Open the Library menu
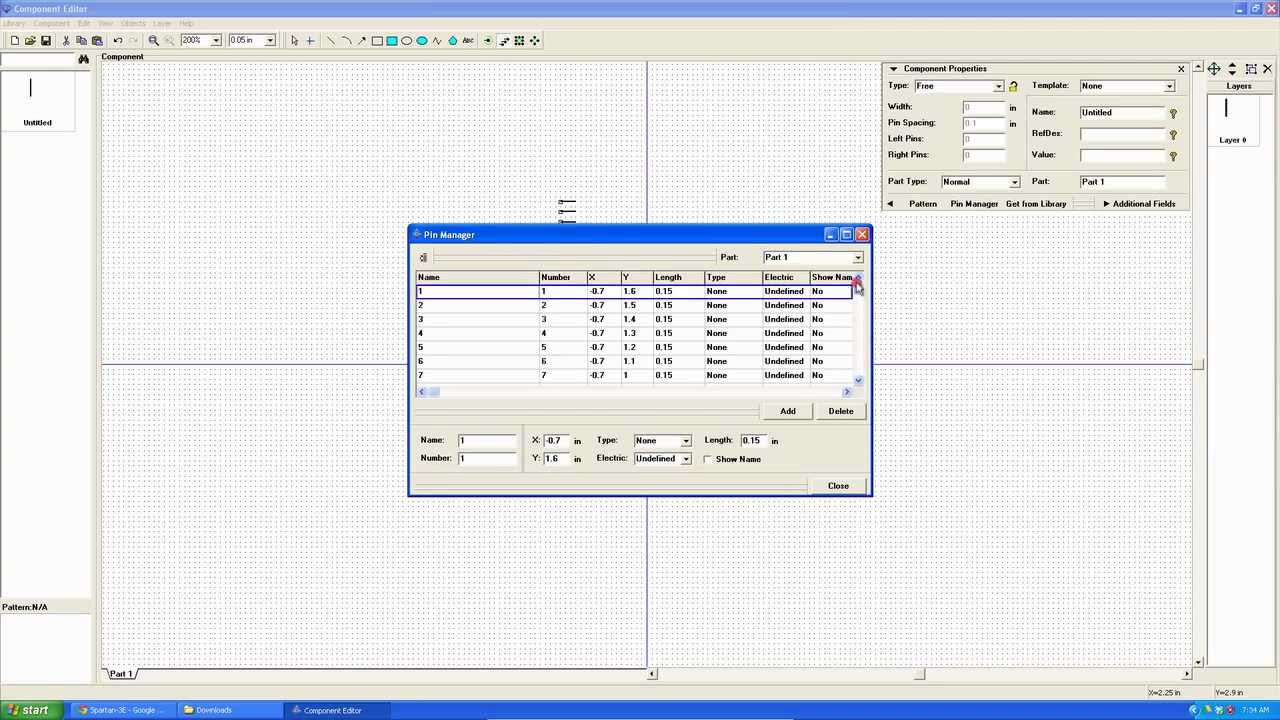 pos(14,23)
